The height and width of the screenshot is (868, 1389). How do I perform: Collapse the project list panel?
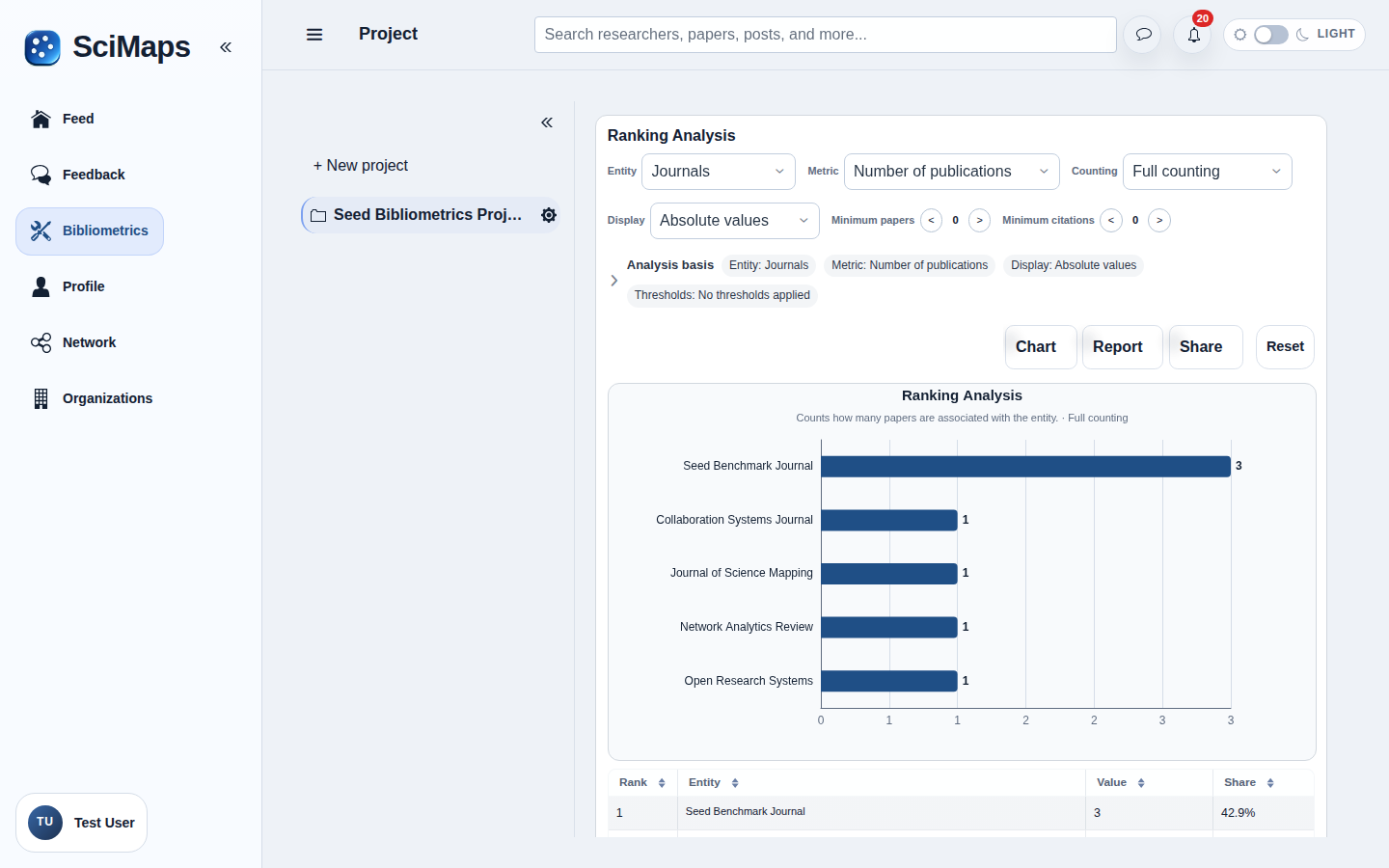(x=547, y=122)
